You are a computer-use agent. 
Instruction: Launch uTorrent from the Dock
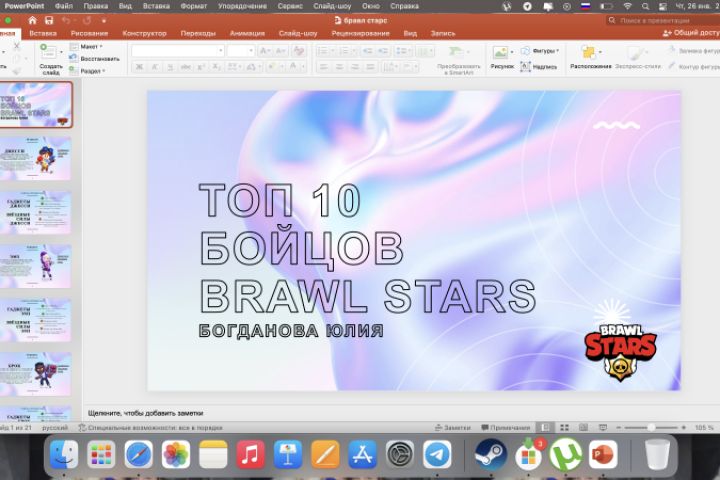point(566,454)
